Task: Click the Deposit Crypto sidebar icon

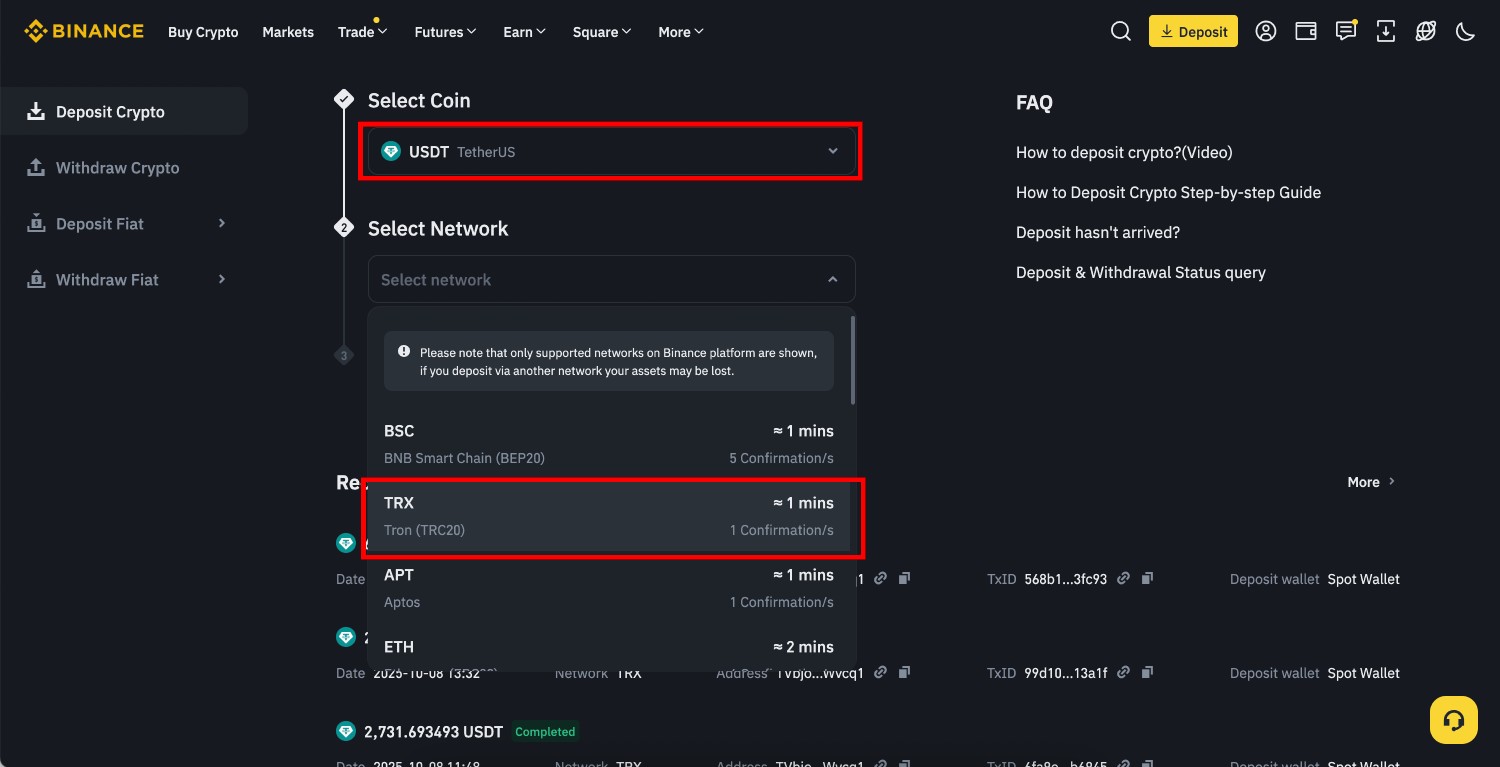Action: tap(36, 111)
